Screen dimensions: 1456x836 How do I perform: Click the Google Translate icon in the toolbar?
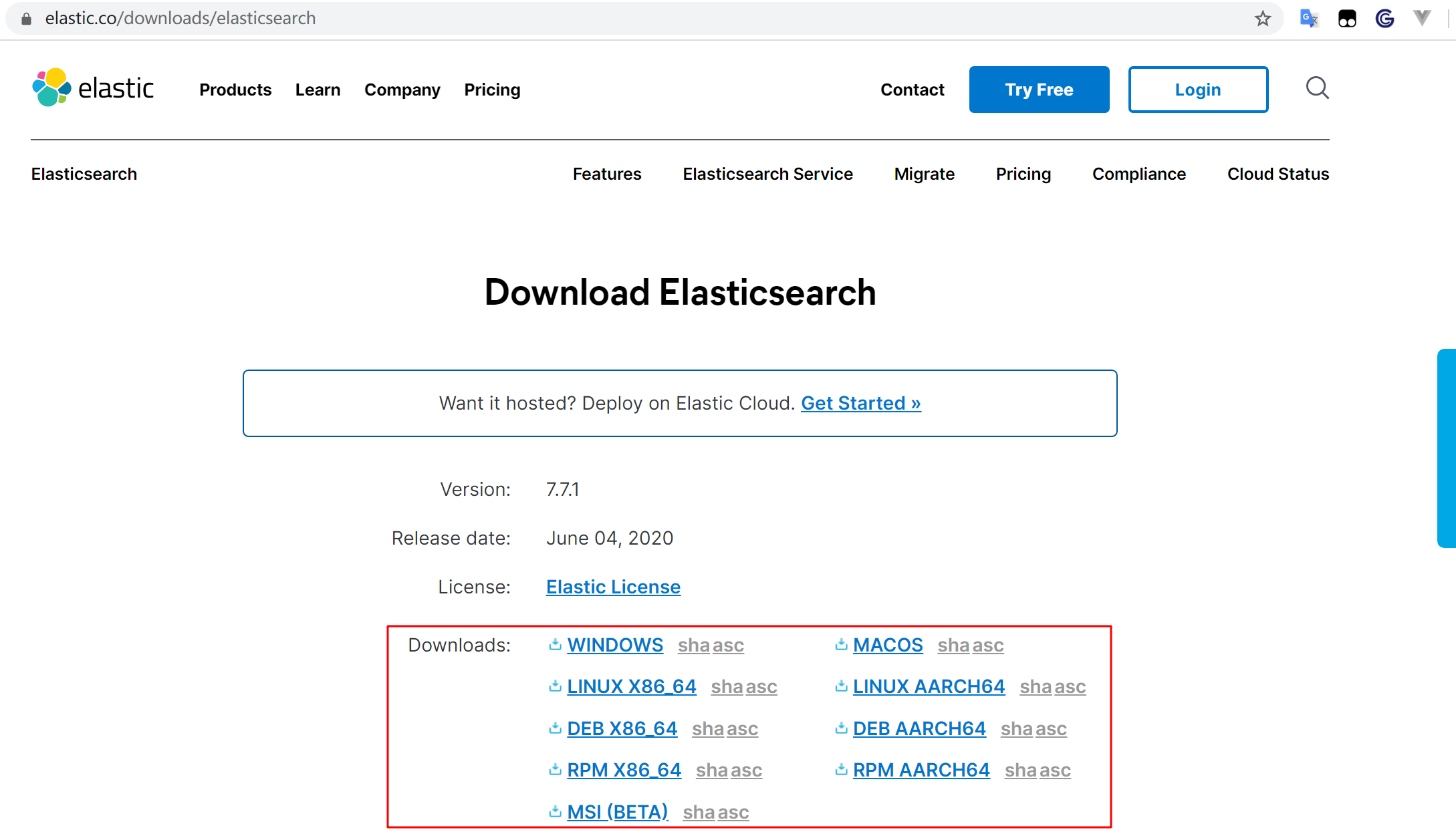click(x=1309, y=18)
